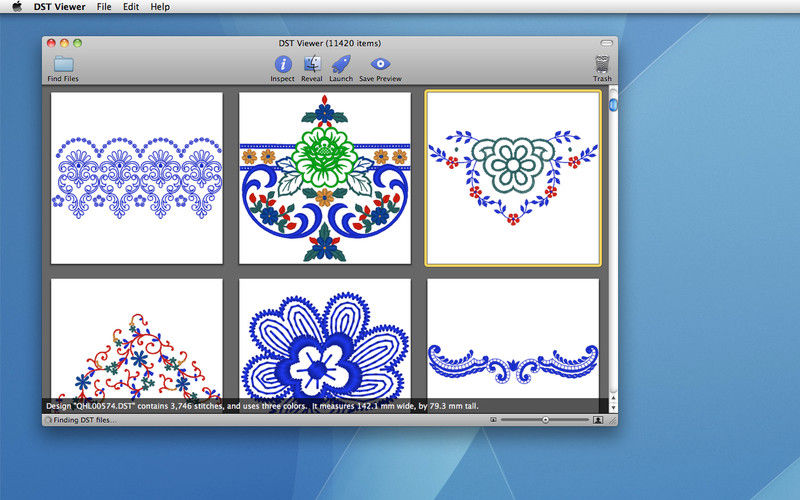Select the highlighted teal flower garland thumbnail
800x500 pixels.
[513, 178]
